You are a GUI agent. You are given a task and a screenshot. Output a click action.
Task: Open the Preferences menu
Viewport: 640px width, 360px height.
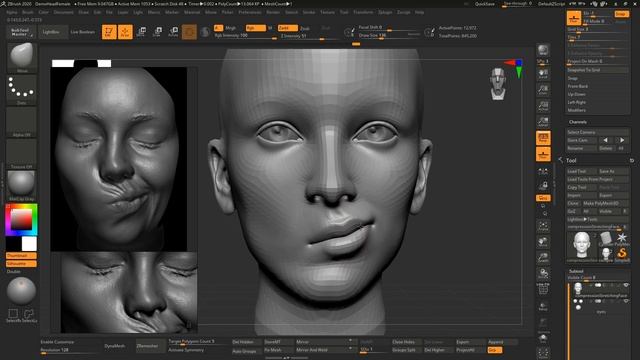tap(250, 12)
